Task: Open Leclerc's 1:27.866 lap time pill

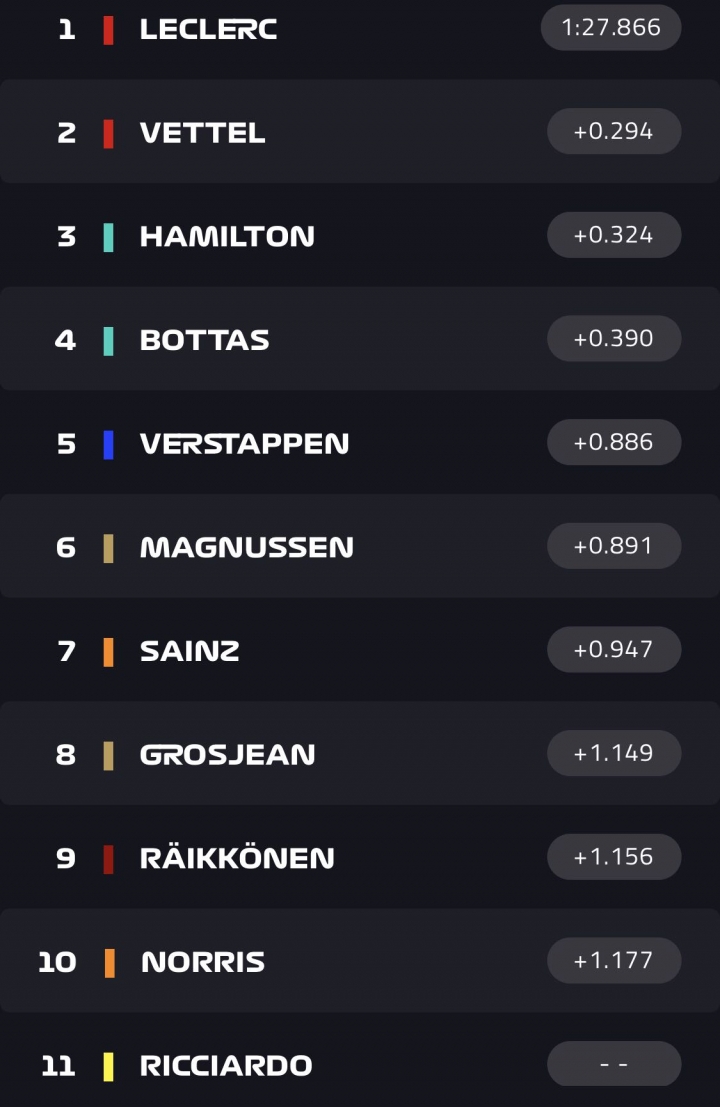Action: pyautogui.click(x=611, y=28)
